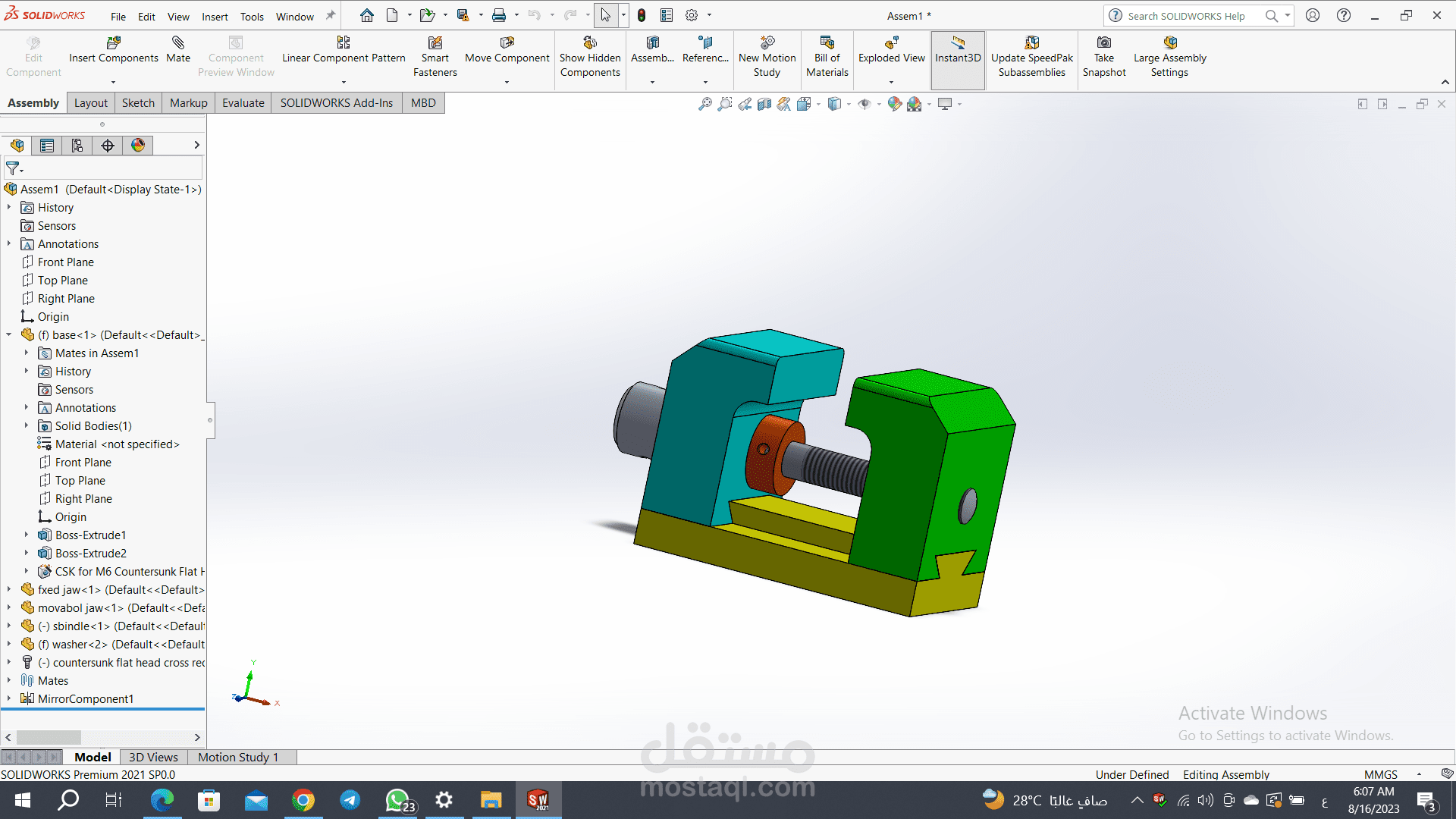Image resolution: width=1456 pixels, height=819 pixels.
Task: Switch to the PropertyManager tab
Action: pyautogui.click(x=47, y=146)
